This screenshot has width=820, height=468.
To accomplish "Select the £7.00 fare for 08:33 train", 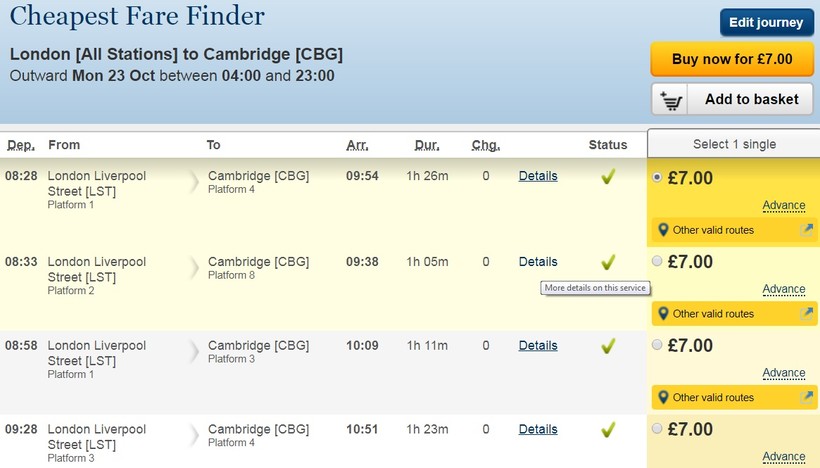I will click(x=657, y=262).
